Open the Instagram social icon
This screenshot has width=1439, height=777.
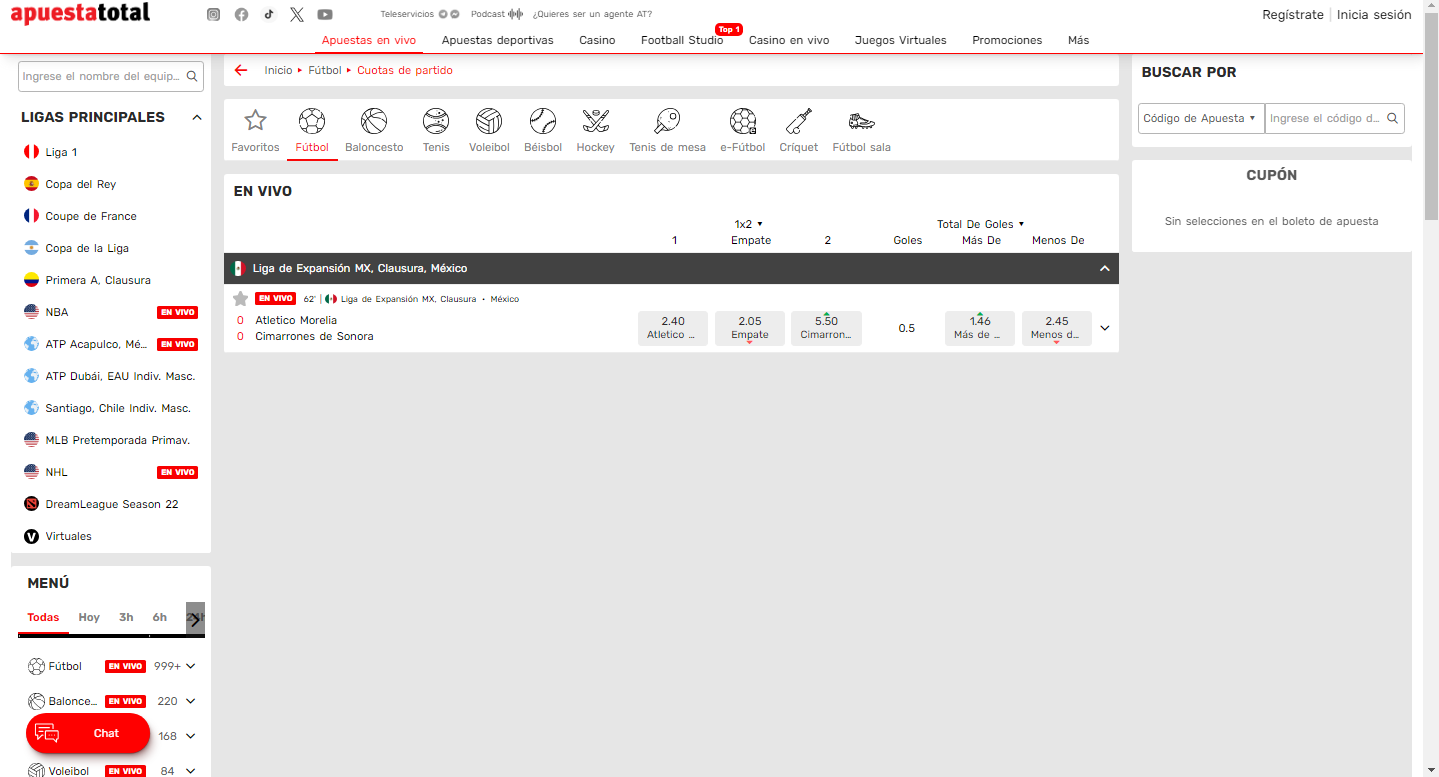213,14
